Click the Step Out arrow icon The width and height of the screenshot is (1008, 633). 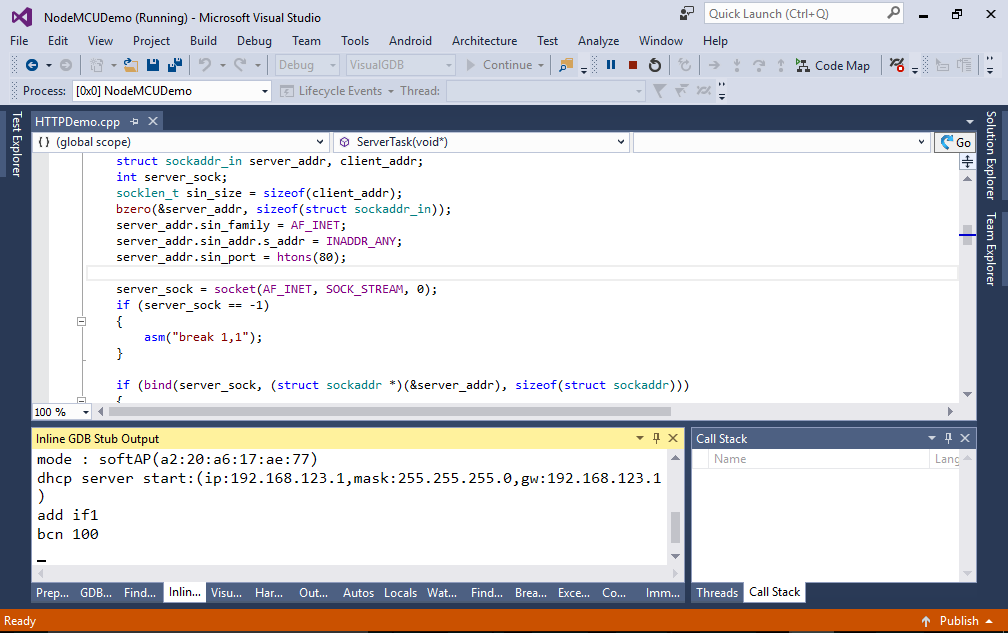[780, 65]
